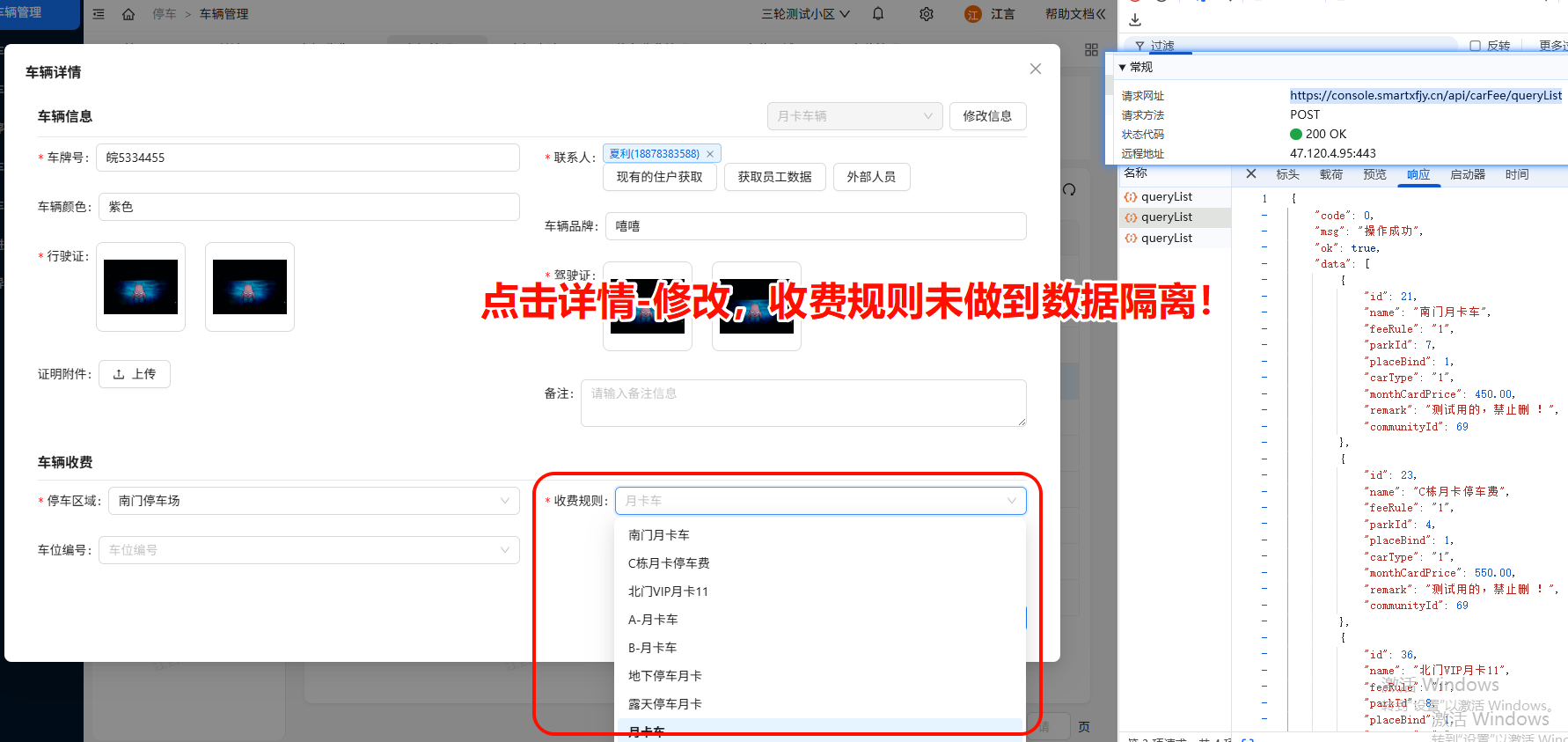Select 南门月卡车 fee rule option
This screenshot has height=742, width=1568.
click(x=820, y=535)
